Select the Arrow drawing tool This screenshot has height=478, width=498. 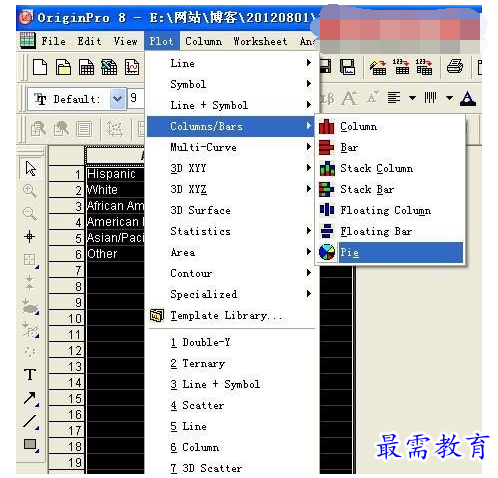coord(30,398)
